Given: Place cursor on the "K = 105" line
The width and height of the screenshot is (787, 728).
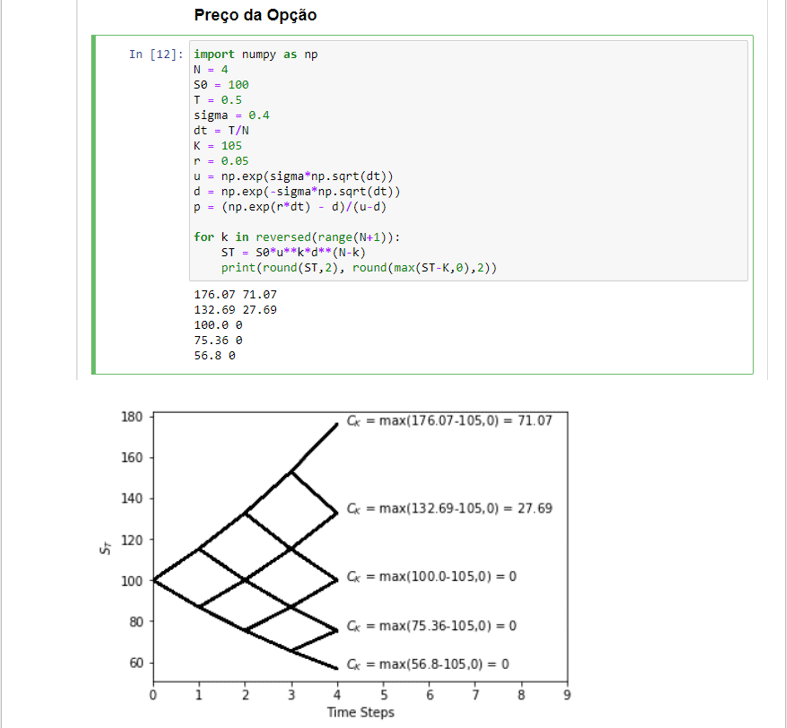Looking at the screenshot, I should click(x=218, y=145).
